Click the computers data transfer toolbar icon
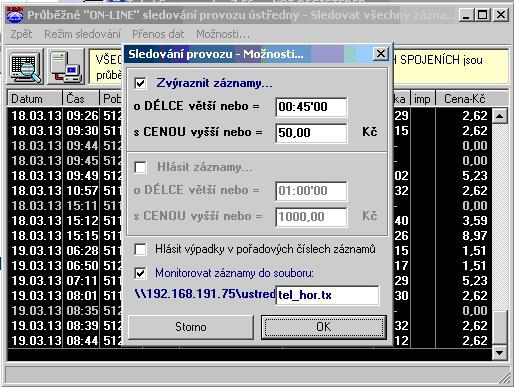This screenshot has height=387, width=514. (66, 66)
